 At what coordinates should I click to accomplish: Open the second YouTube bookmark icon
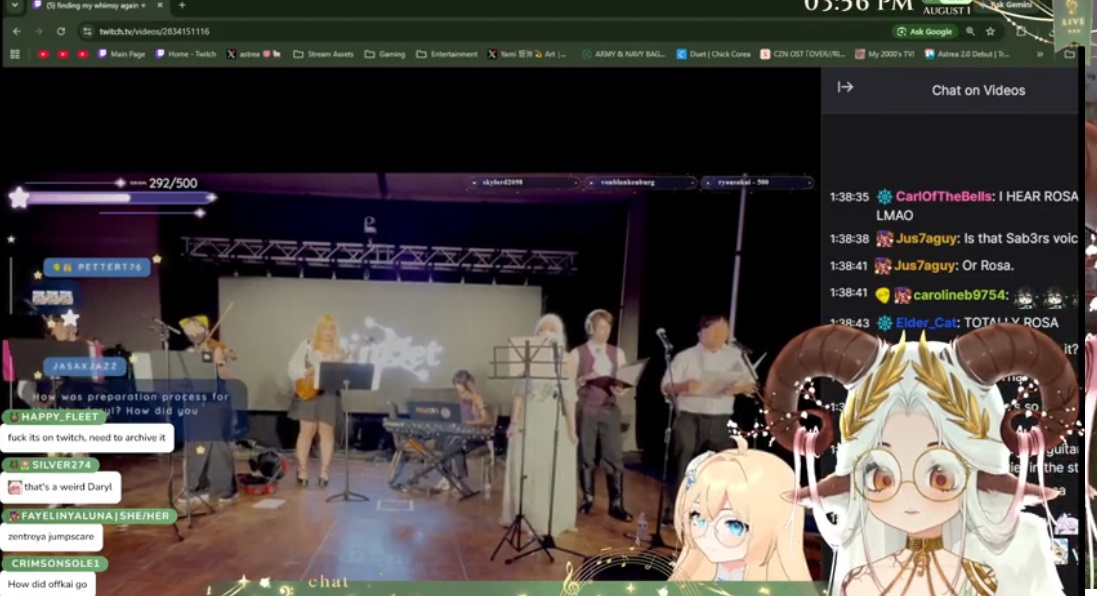[x=63, y=54]
